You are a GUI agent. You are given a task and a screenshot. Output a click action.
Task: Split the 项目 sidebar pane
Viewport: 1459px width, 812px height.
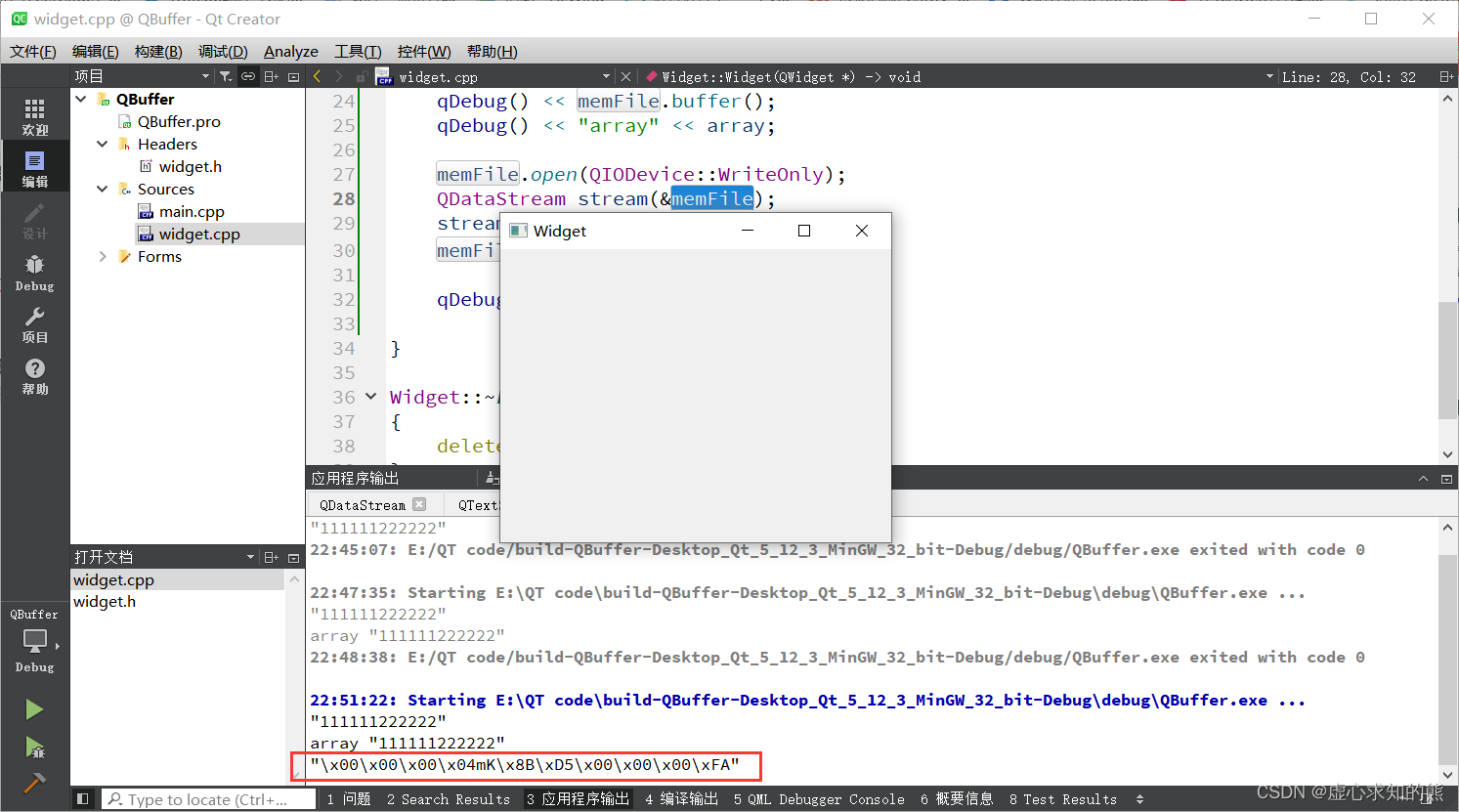tap(272, 76)
